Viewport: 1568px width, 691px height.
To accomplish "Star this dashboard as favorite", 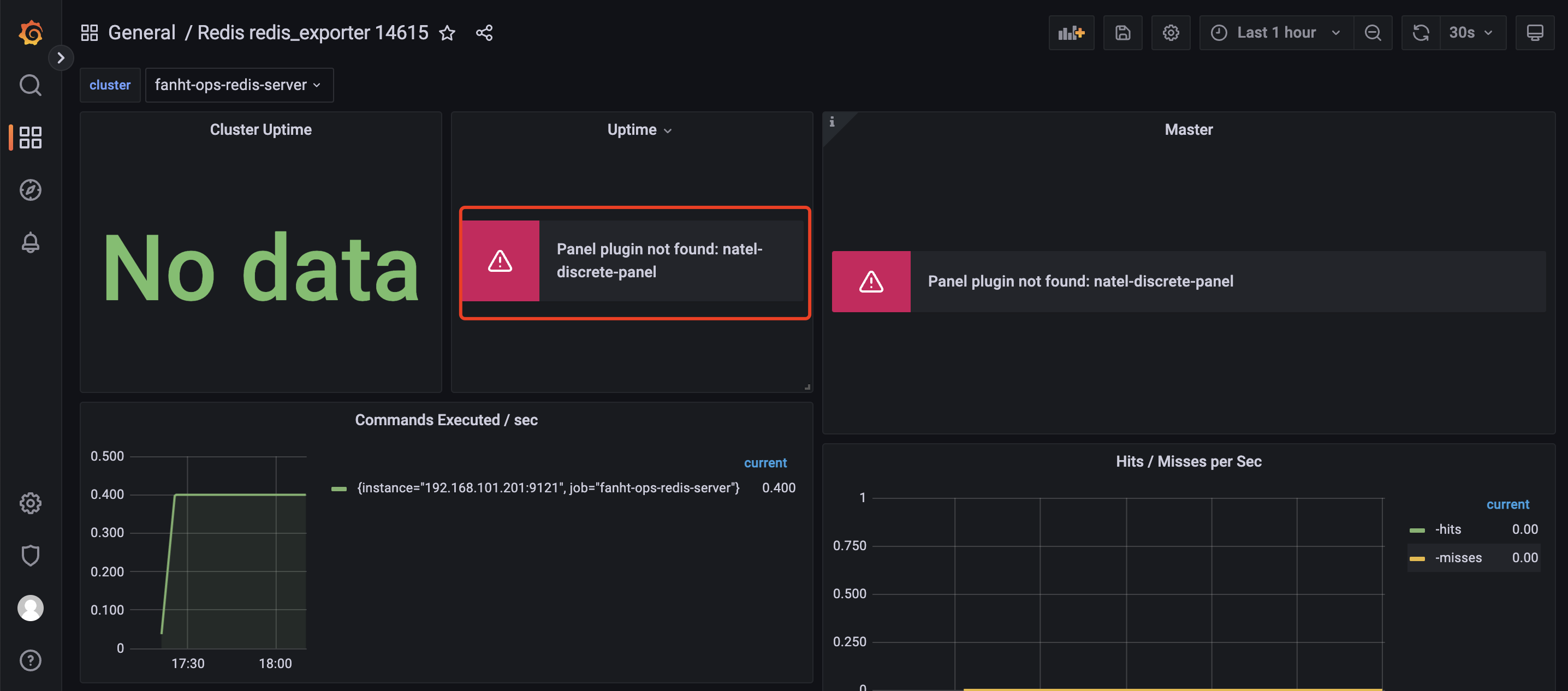I will 447,33.
